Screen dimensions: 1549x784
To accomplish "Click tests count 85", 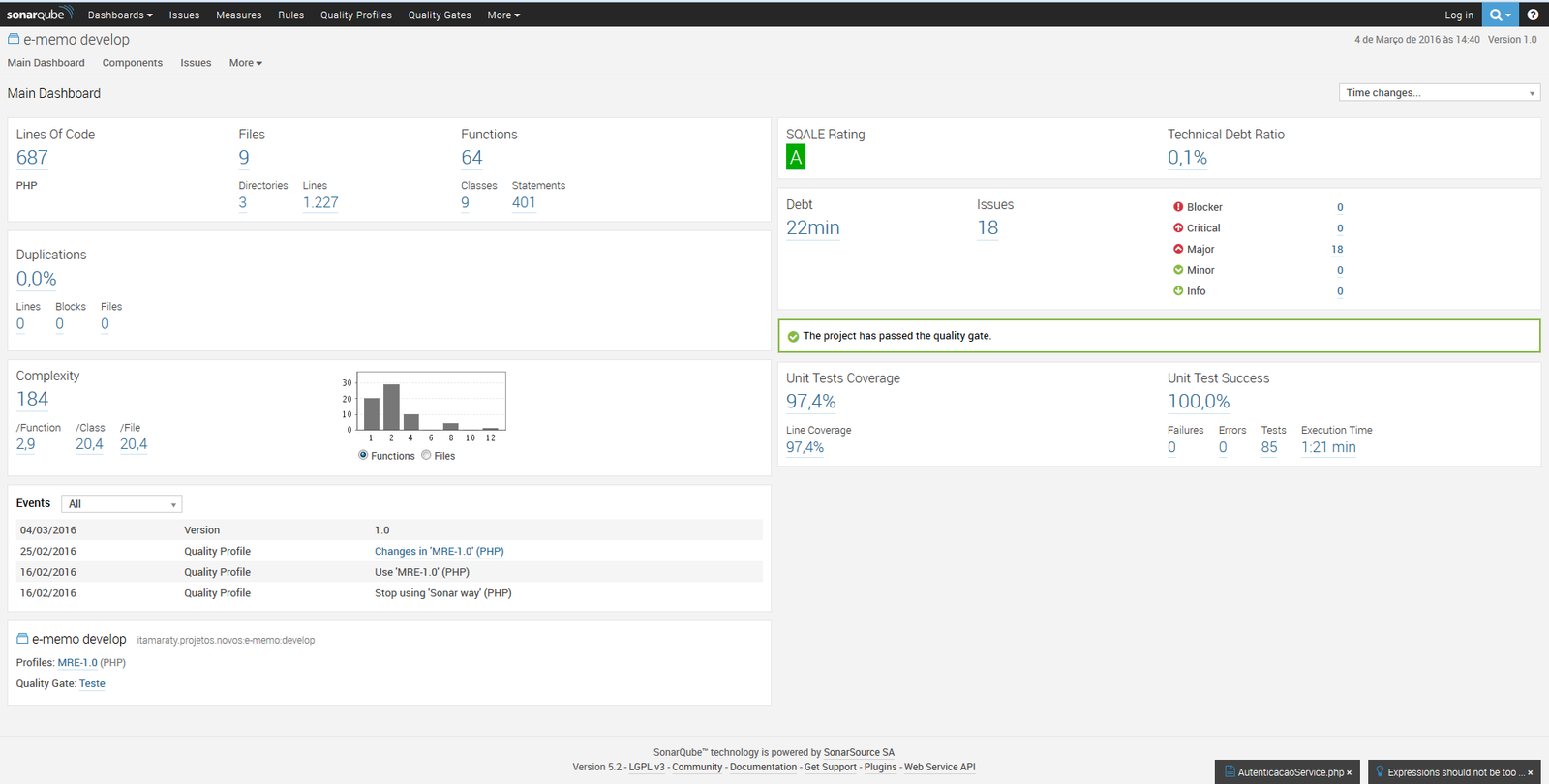I will coord(1269,447).
